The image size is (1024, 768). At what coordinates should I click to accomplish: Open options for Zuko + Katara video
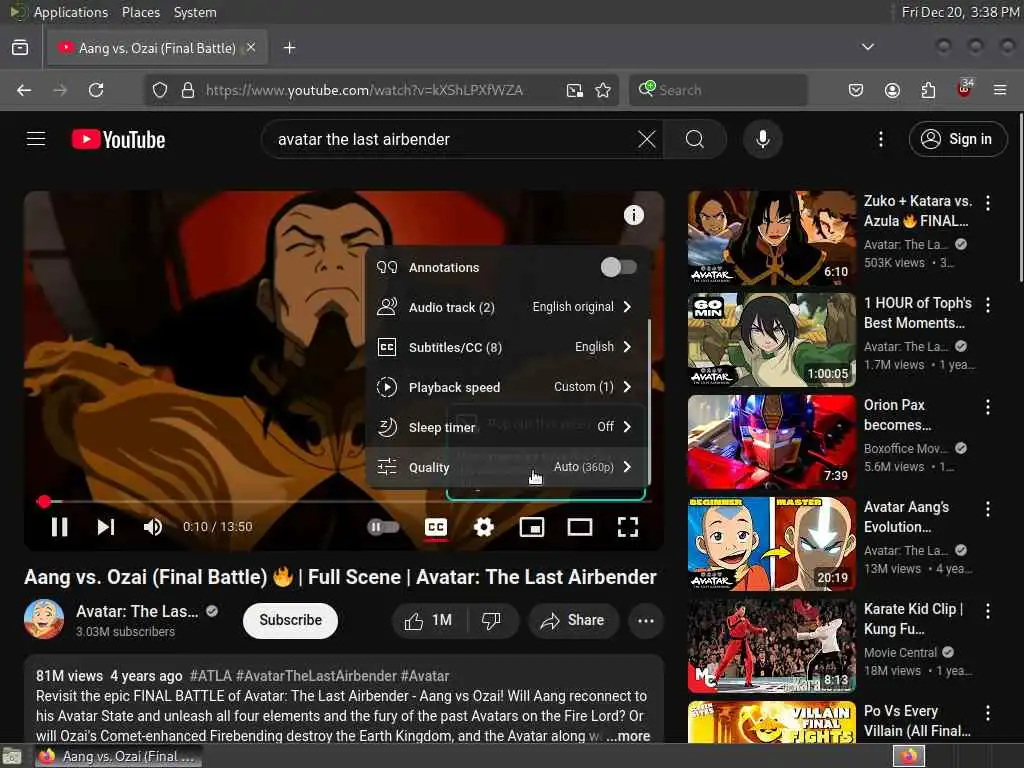[987, 203]
